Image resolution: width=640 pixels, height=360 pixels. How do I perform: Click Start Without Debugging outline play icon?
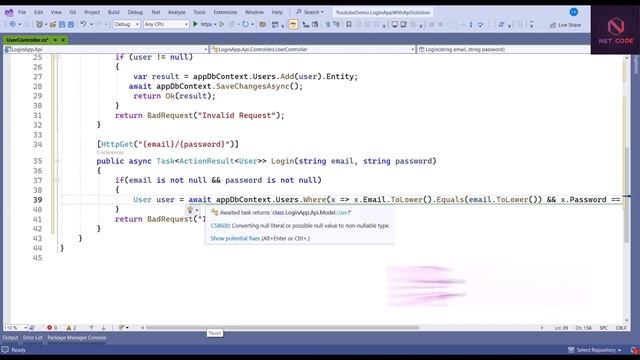coord(222,24)
